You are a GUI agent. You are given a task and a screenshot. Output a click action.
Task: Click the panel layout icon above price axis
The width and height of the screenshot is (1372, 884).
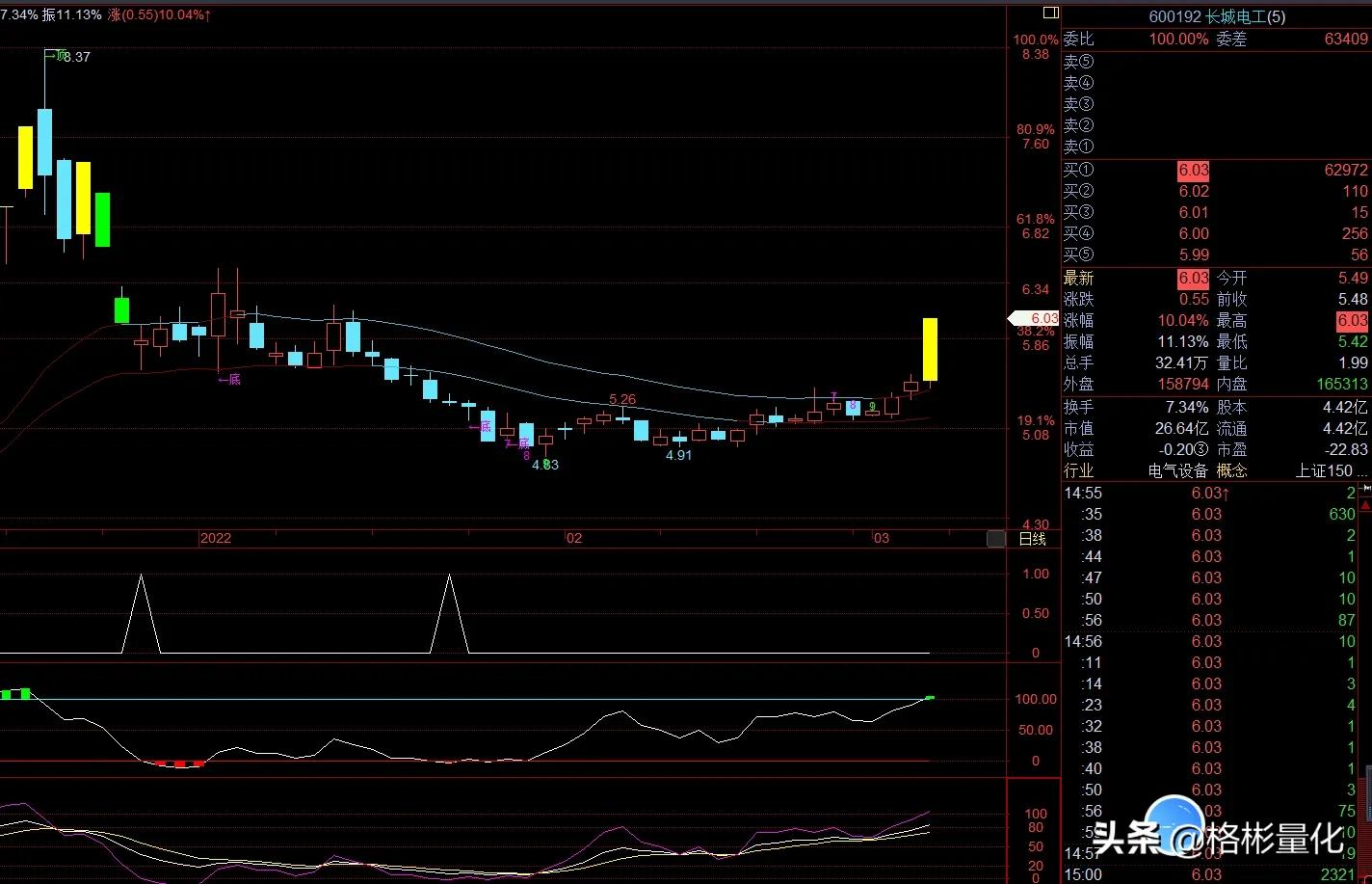(x=1050, y=13)
